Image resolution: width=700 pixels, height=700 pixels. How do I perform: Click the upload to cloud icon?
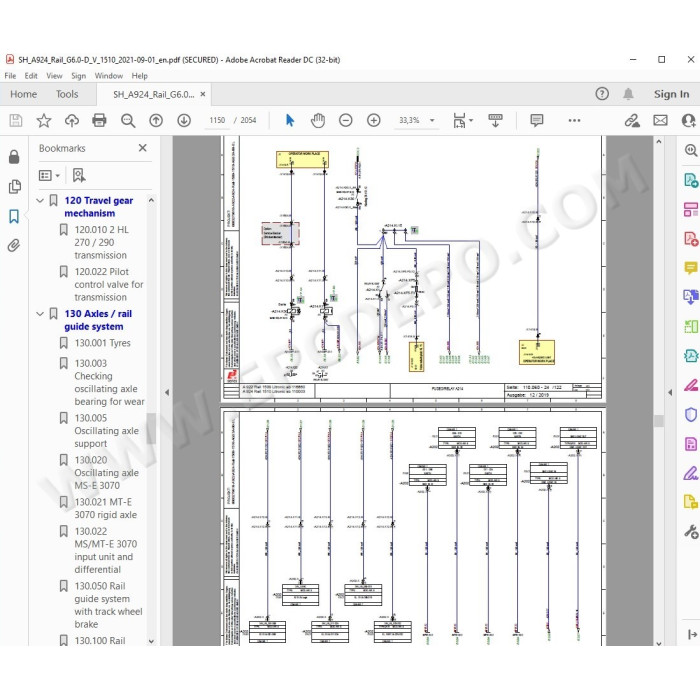coord(72,121)
